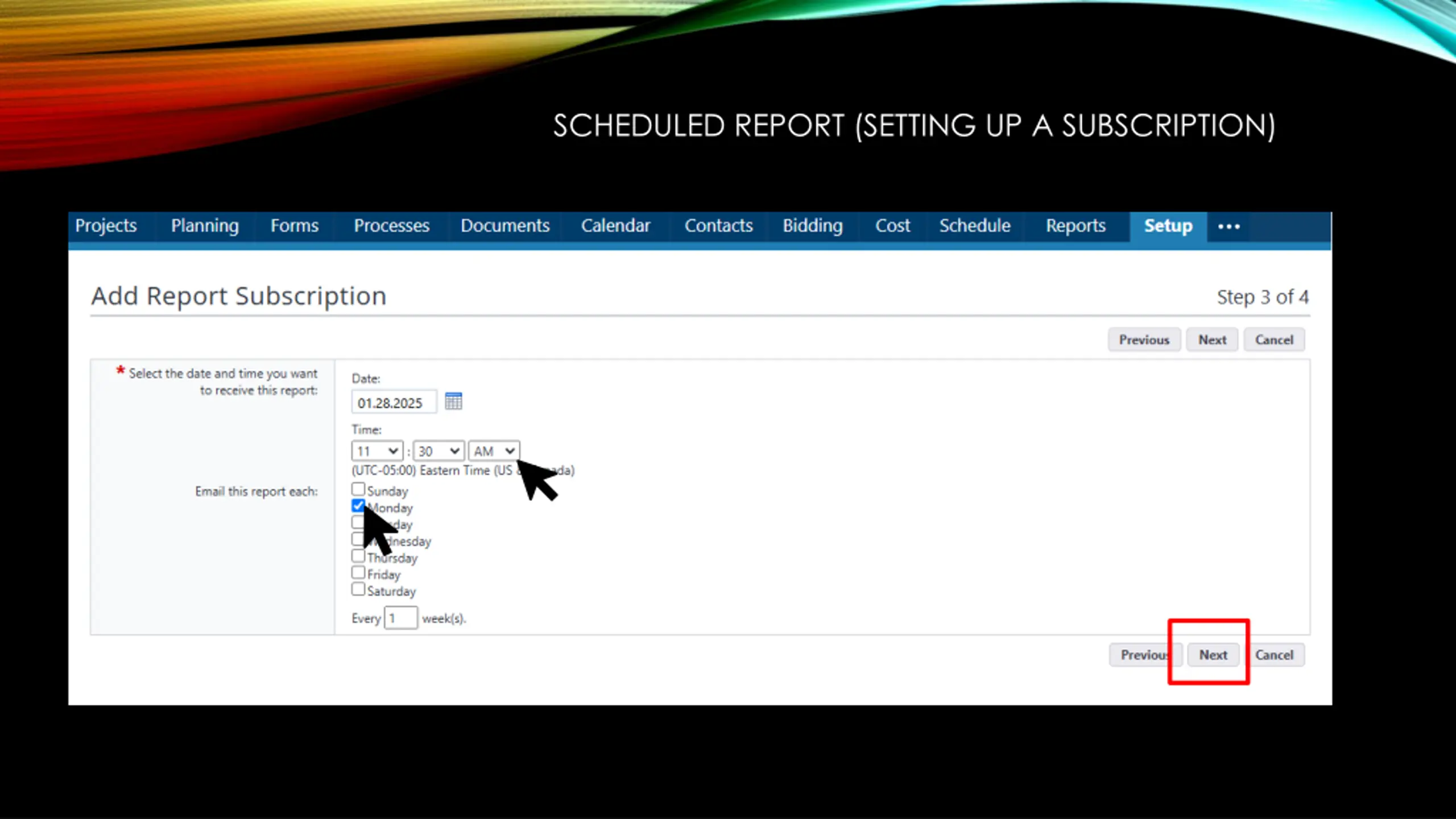Screen dimensions: 1456x819
Task: Switch to the Reports tab
Action: pyautogui.click(x=1076, y=226)
